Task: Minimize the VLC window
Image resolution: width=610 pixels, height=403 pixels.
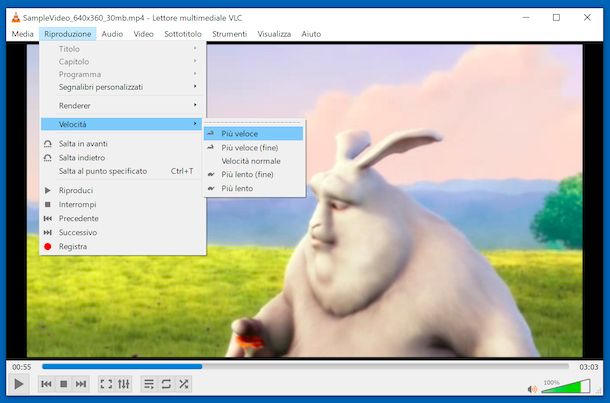Action: point(526,18)
